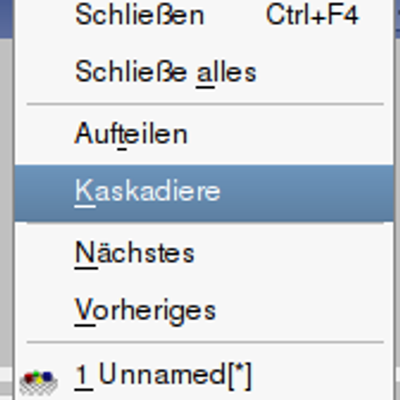Cascade the open windows via Kaskadiere
The image size is (400, 400).
[x=204, y=193]
